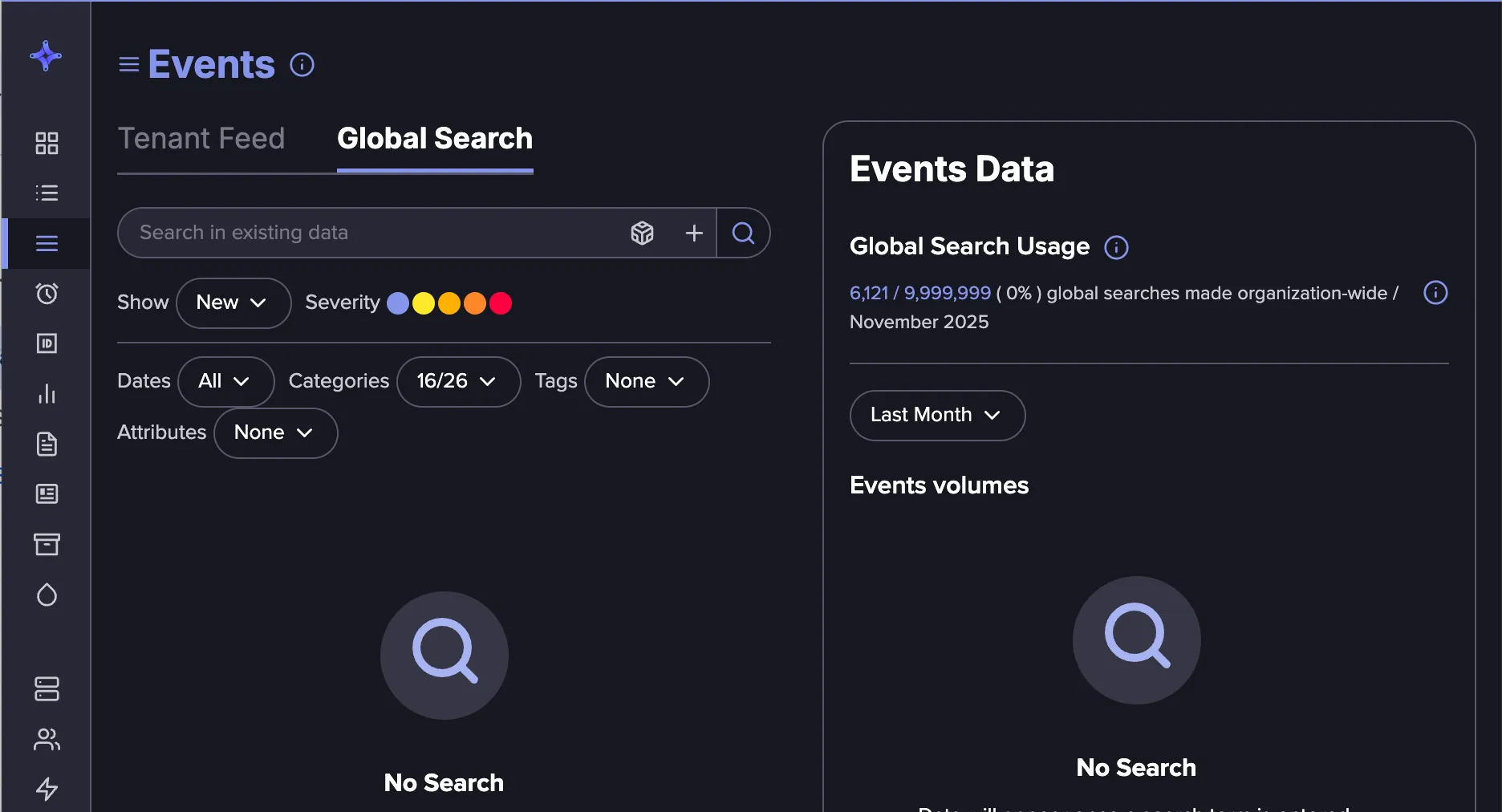Open the Show New dropdown
The height and width of the screenshot is (812, 1502).
click(x=233, y=302)
